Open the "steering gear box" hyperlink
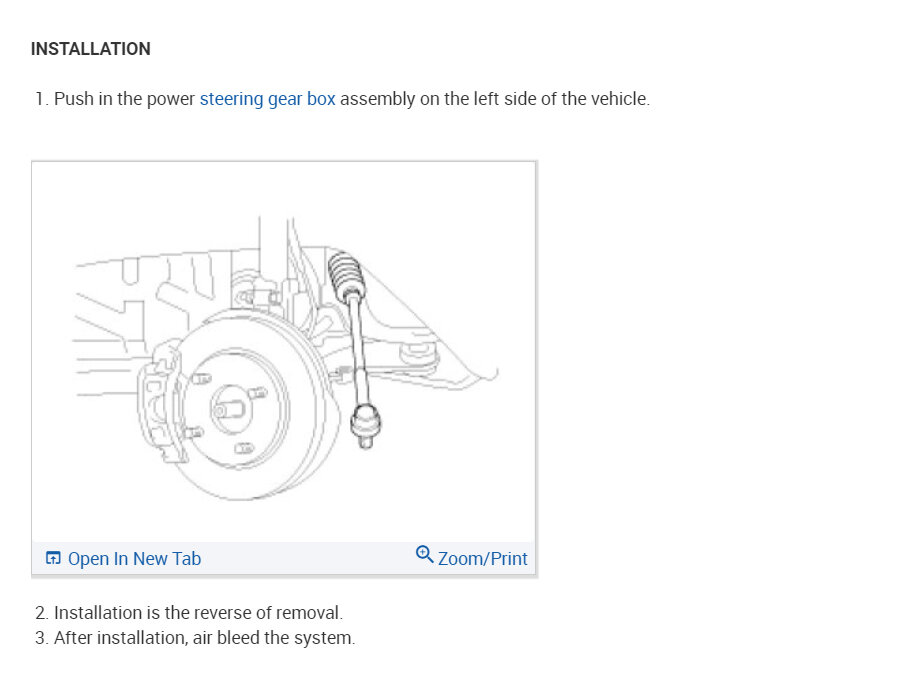 (267, 99)
